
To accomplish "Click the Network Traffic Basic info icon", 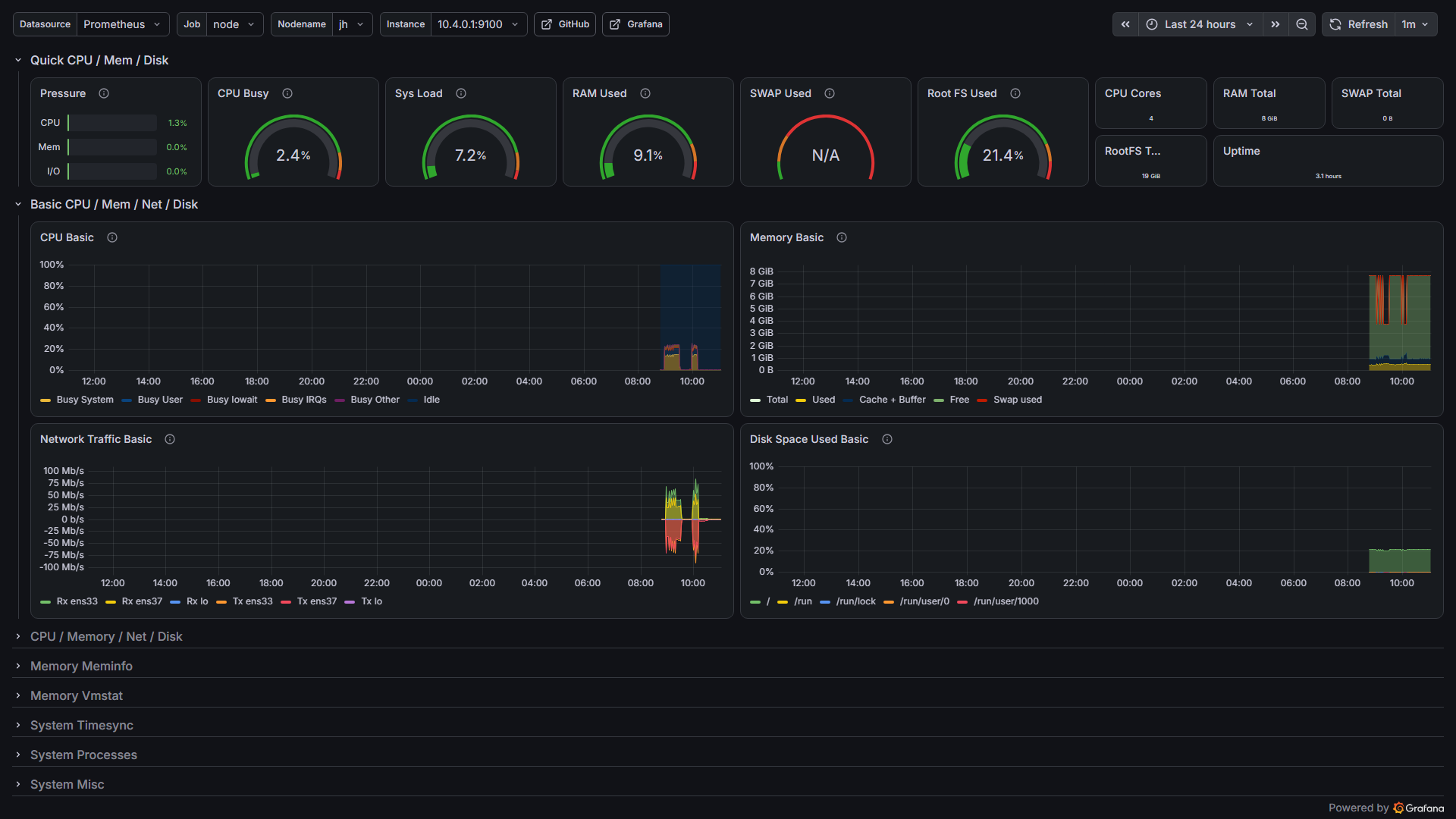I will point(170,439).
